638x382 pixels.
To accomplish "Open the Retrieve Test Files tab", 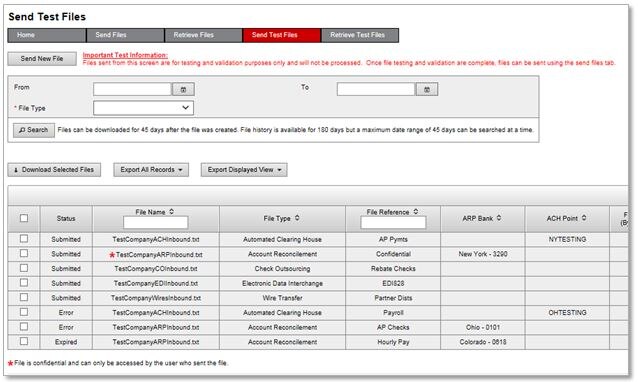I will 360,35.
